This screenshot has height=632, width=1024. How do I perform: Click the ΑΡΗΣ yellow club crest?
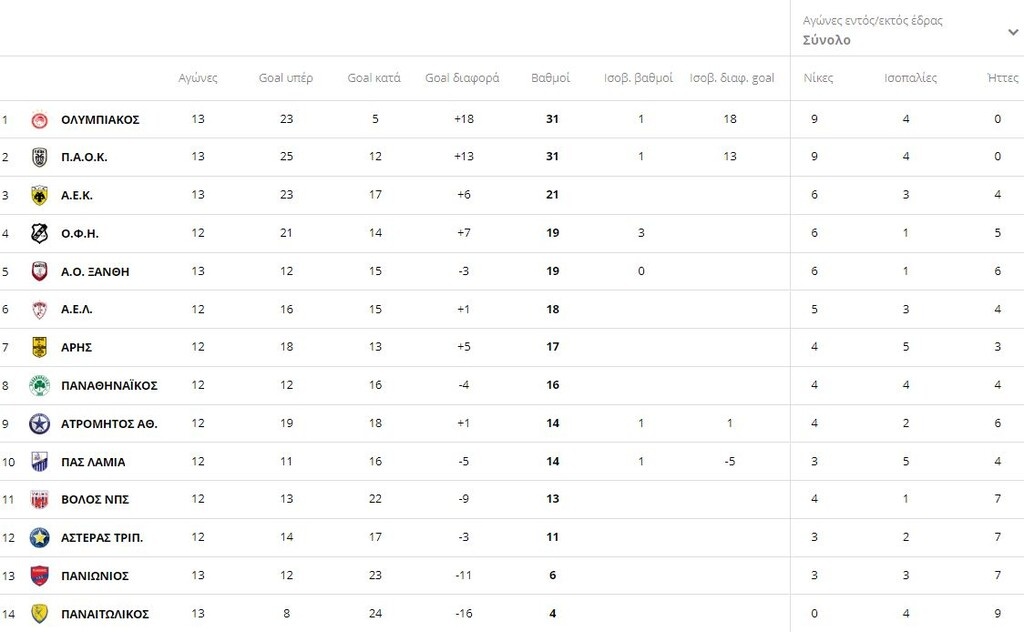point(39,347)
